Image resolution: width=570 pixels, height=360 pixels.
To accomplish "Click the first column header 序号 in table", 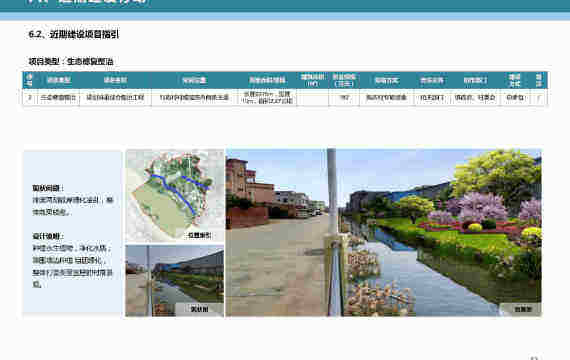I will coord(29,80).
